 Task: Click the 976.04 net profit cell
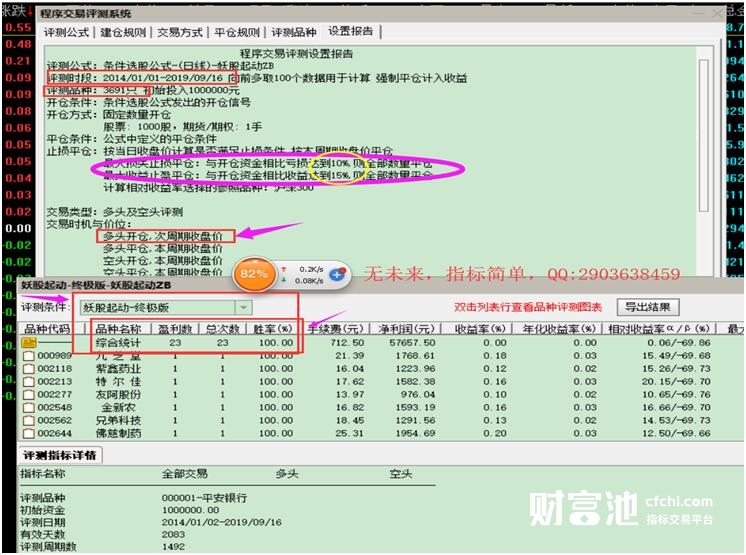click(x=418, y=394)
